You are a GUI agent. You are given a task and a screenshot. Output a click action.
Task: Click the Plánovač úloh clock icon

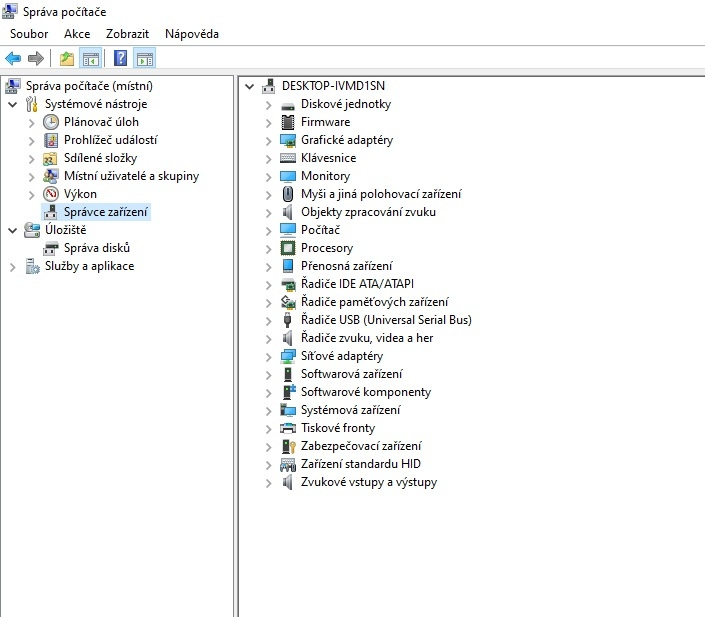[x=51, y=122]
